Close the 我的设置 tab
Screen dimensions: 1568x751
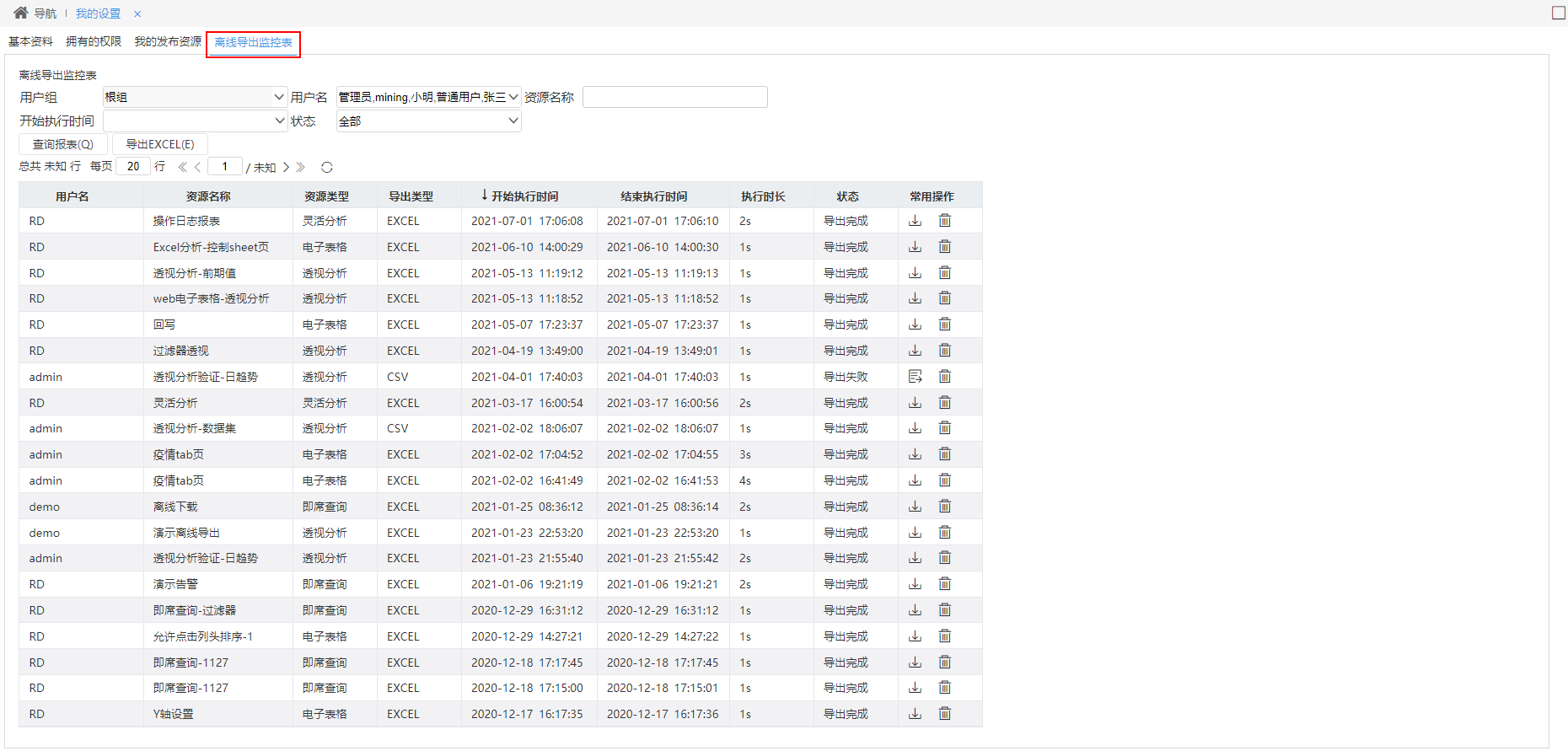click(x=137, y=13)
